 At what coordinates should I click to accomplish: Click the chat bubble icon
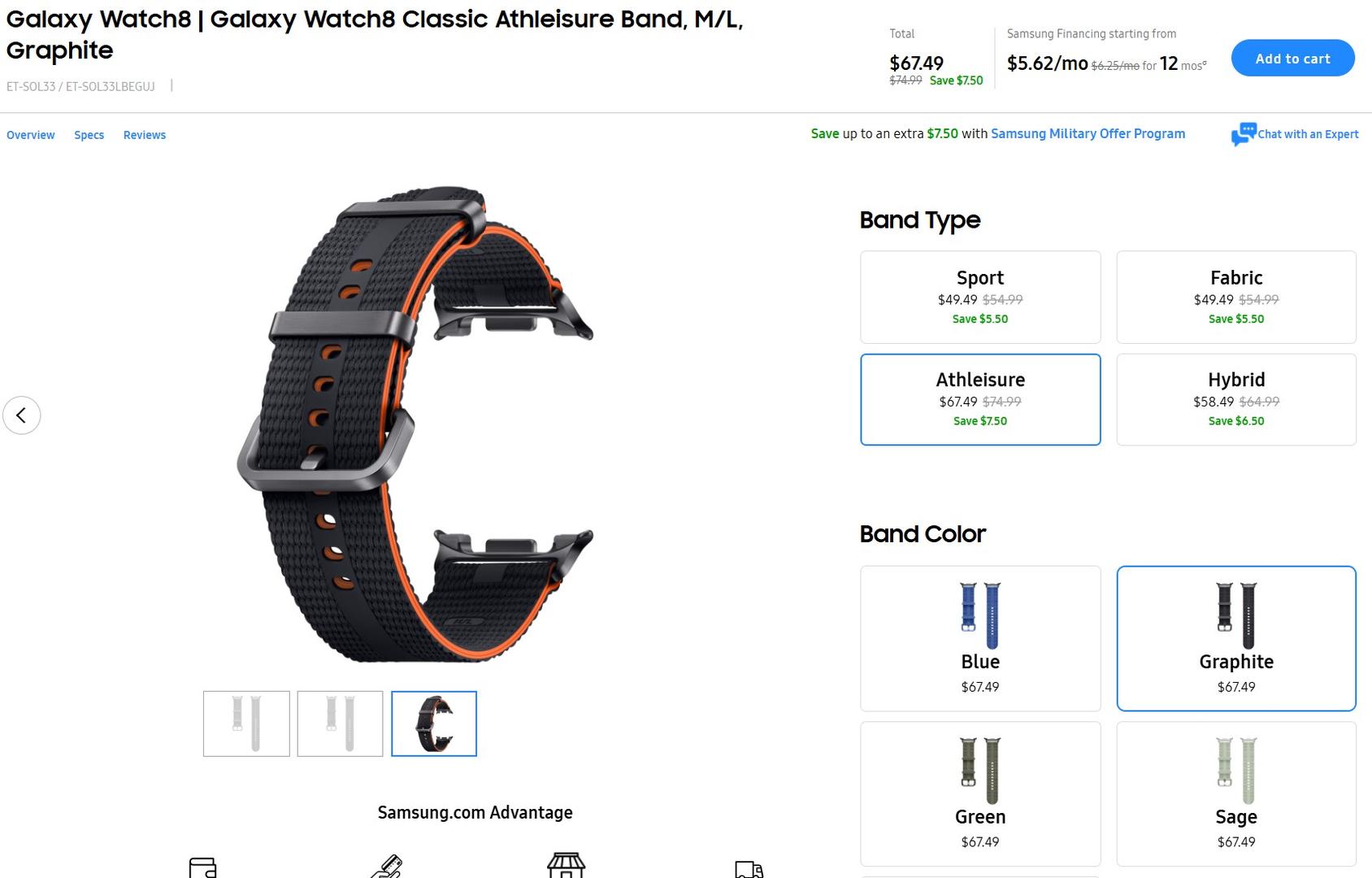pos(1243,134)
